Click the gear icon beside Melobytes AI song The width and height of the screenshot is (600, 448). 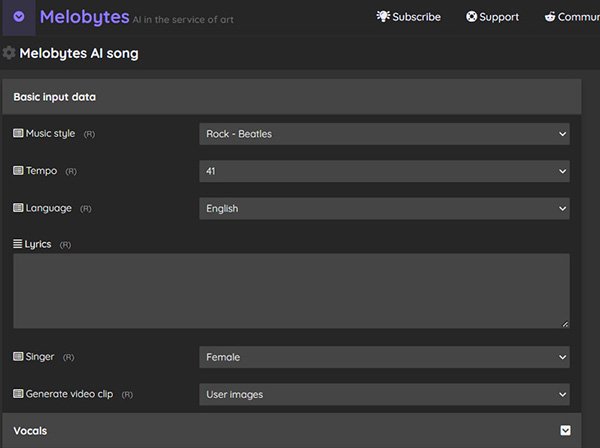[9, 53]
